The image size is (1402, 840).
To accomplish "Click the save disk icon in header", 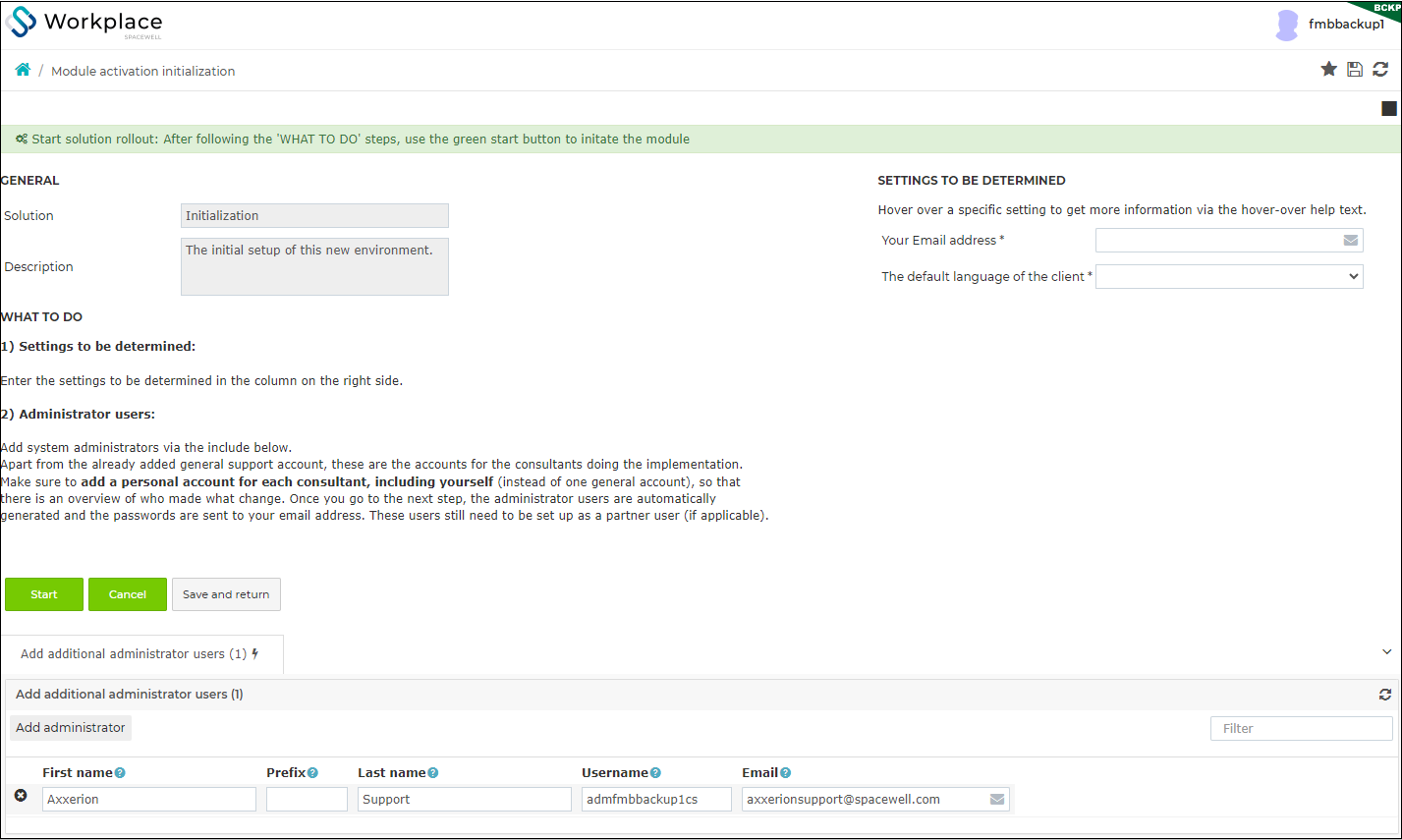I will pos(1355,69).
